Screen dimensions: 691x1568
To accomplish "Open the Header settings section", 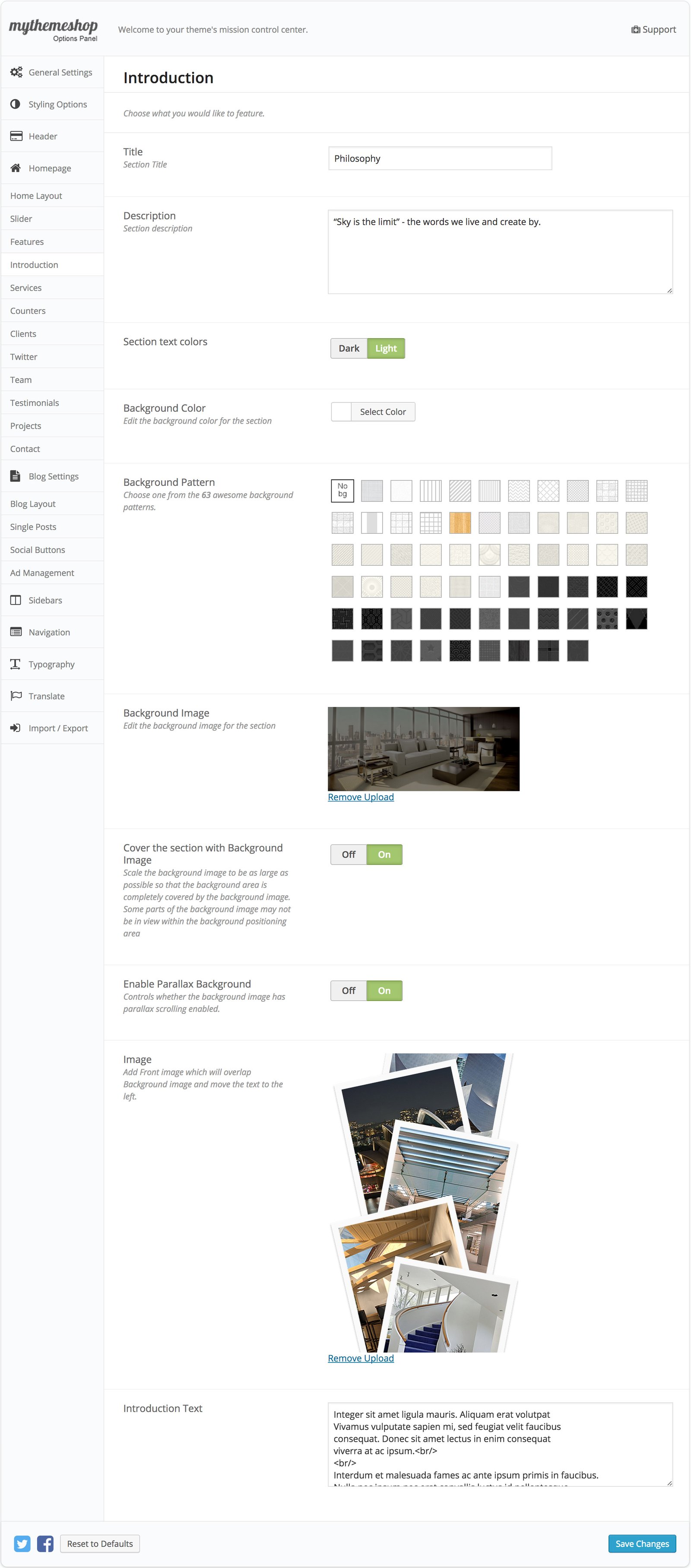I will [x=43, y=136].
